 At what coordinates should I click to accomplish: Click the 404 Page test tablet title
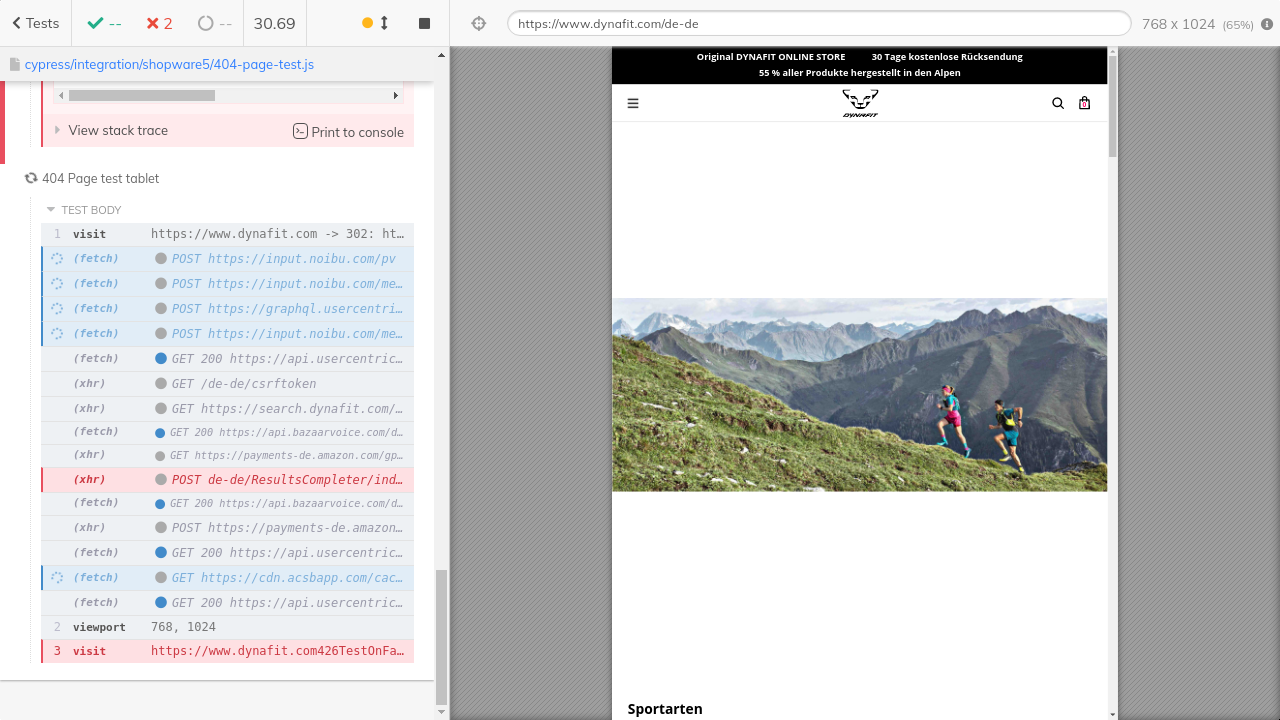(100, 178)
